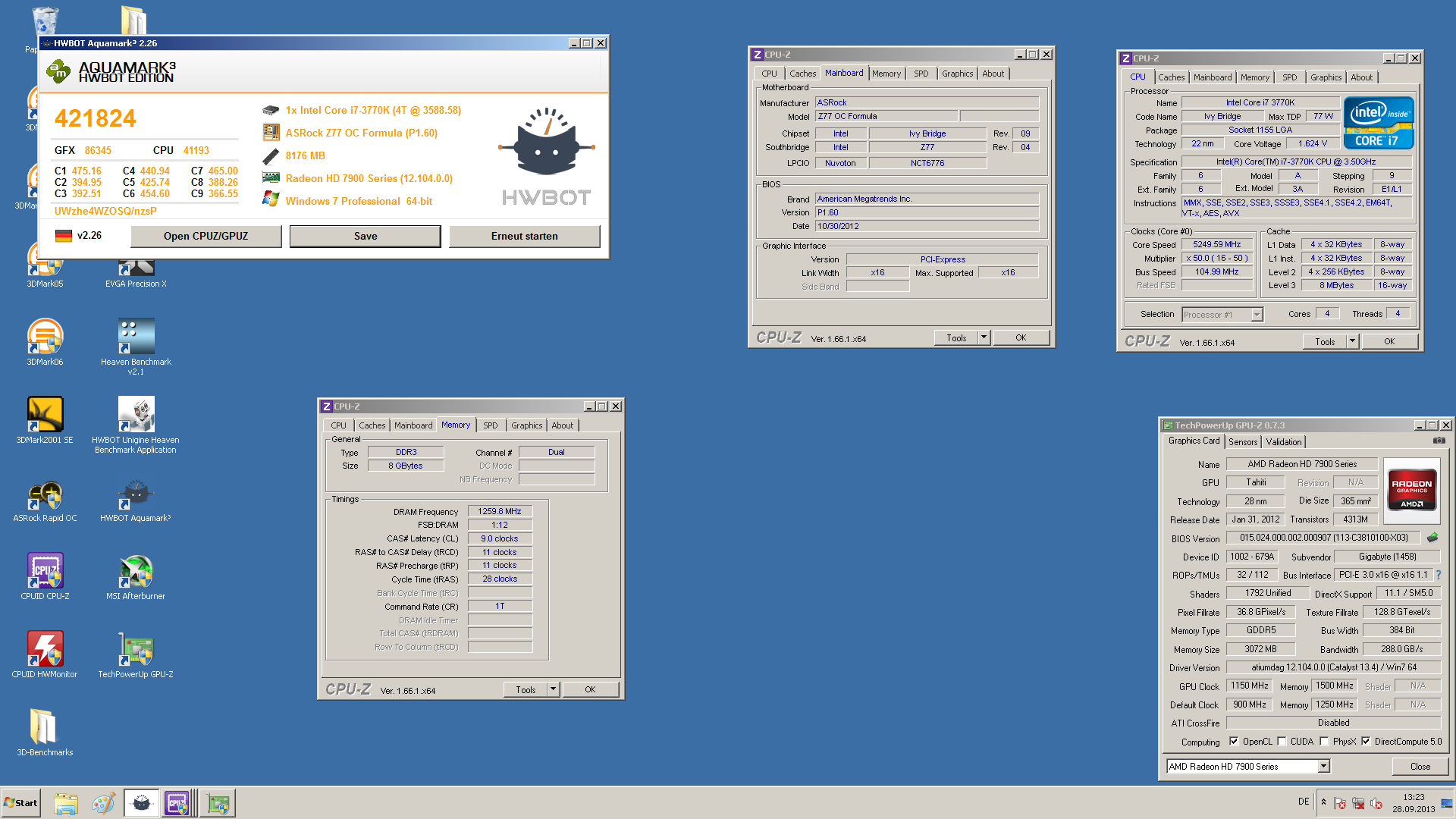Viewport: 1456px width, 819px height.
Task: Open Windows Explorer from the taskbar
Action: point(66,803)
